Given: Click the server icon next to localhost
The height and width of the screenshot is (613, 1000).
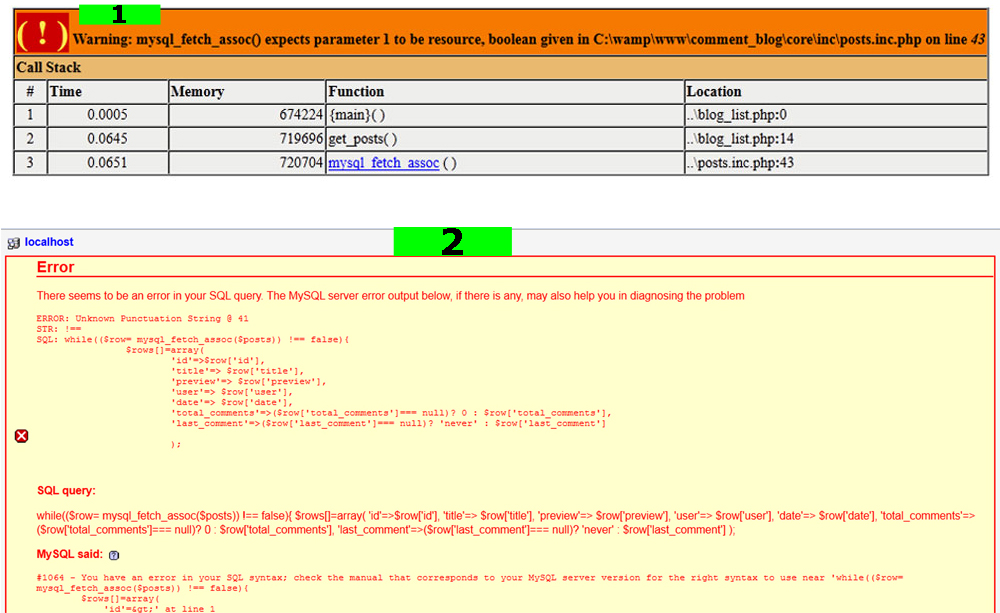Looking at the screenshot, I should tap(13, 243).
